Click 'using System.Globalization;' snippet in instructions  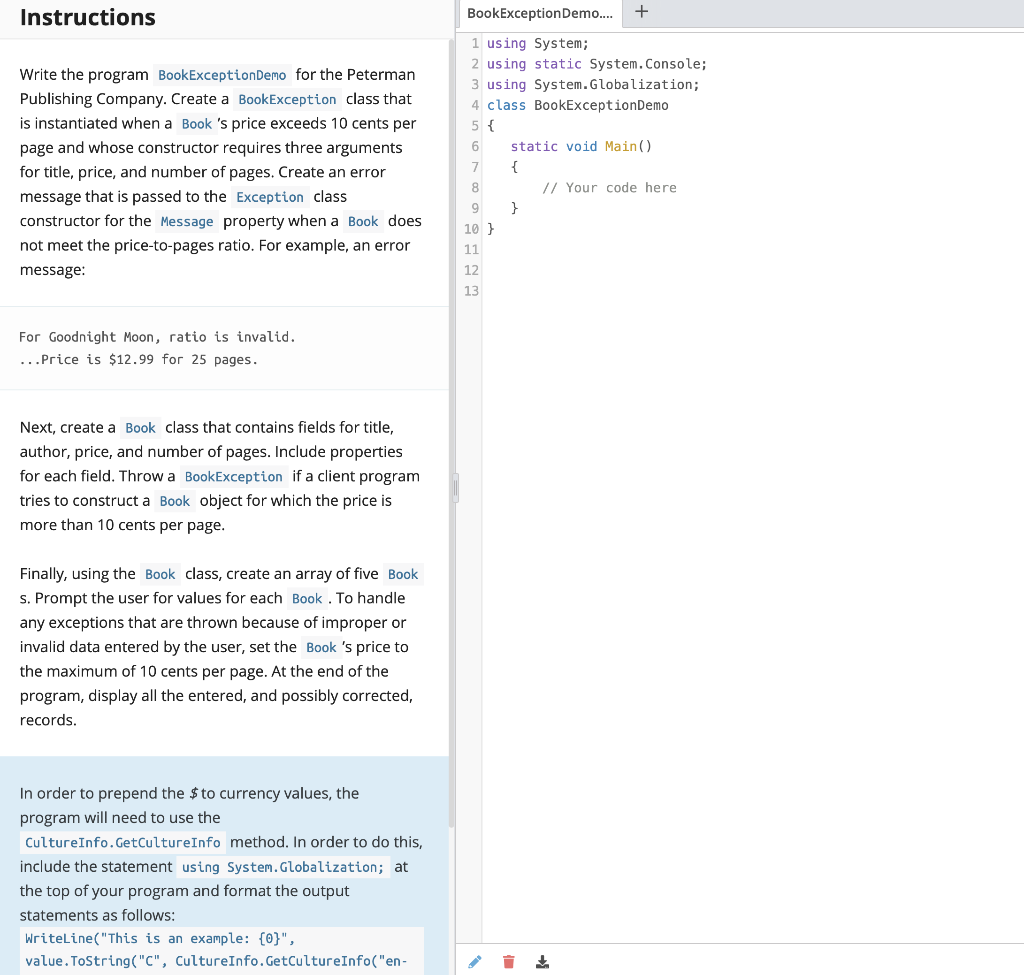(x=283, y=867)
